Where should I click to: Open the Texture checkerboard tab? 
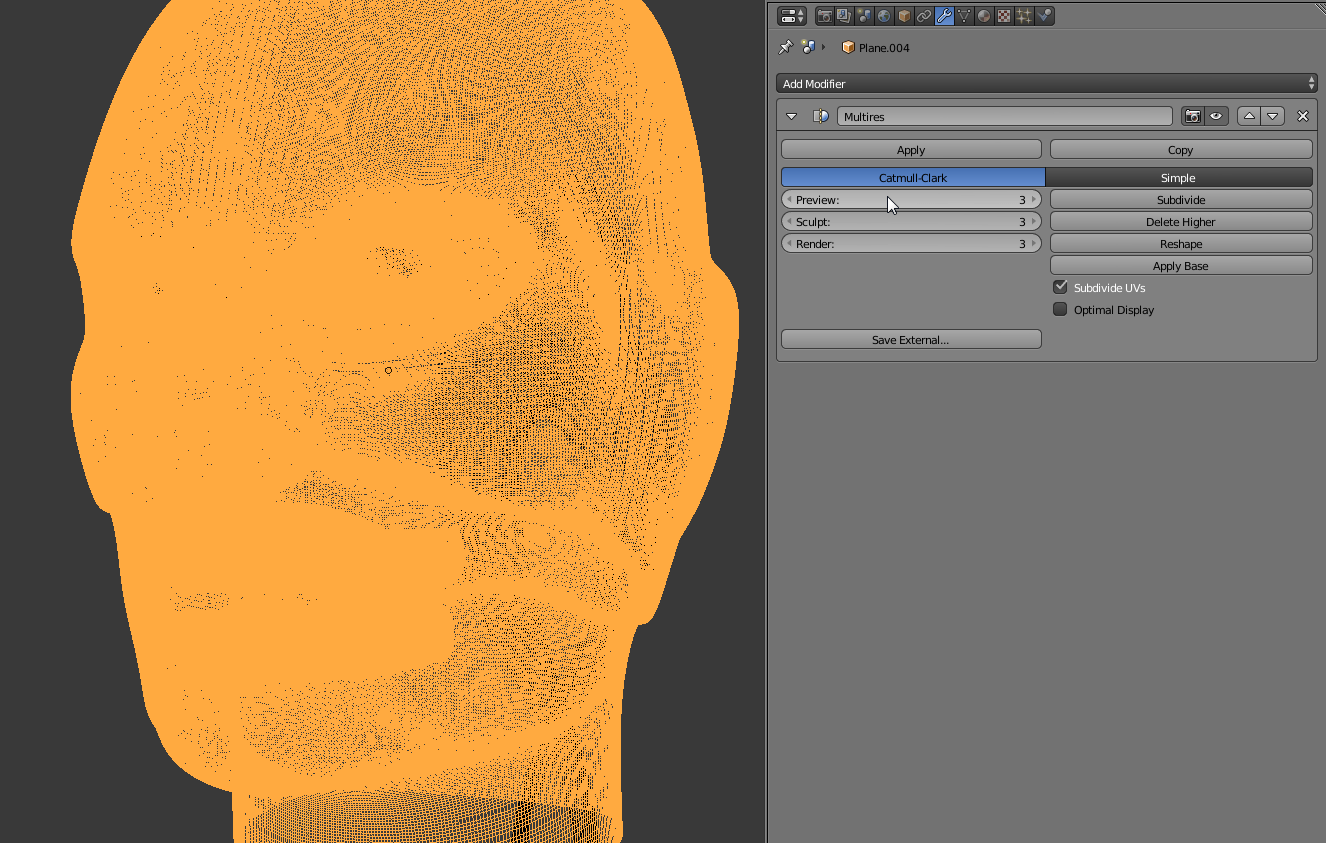click(x=1004, y=16)
